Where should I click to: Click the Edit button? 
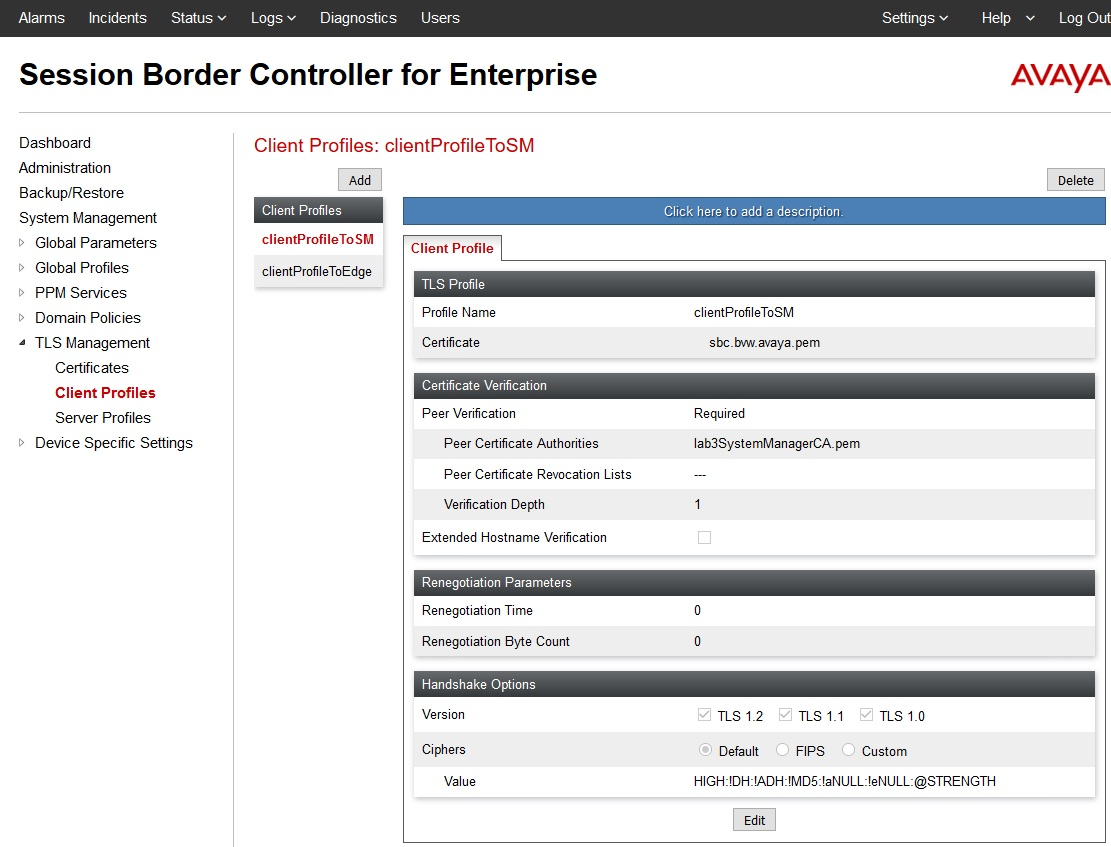754,820
